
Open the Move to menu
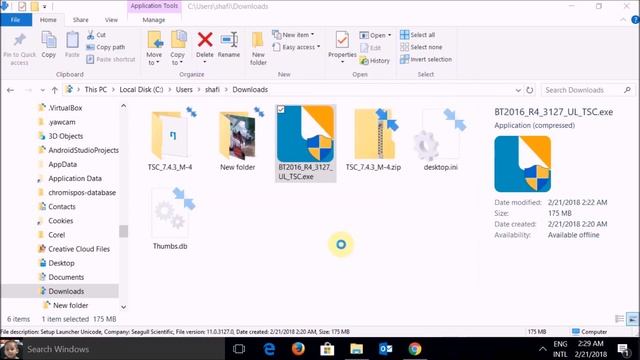point(154,48)
